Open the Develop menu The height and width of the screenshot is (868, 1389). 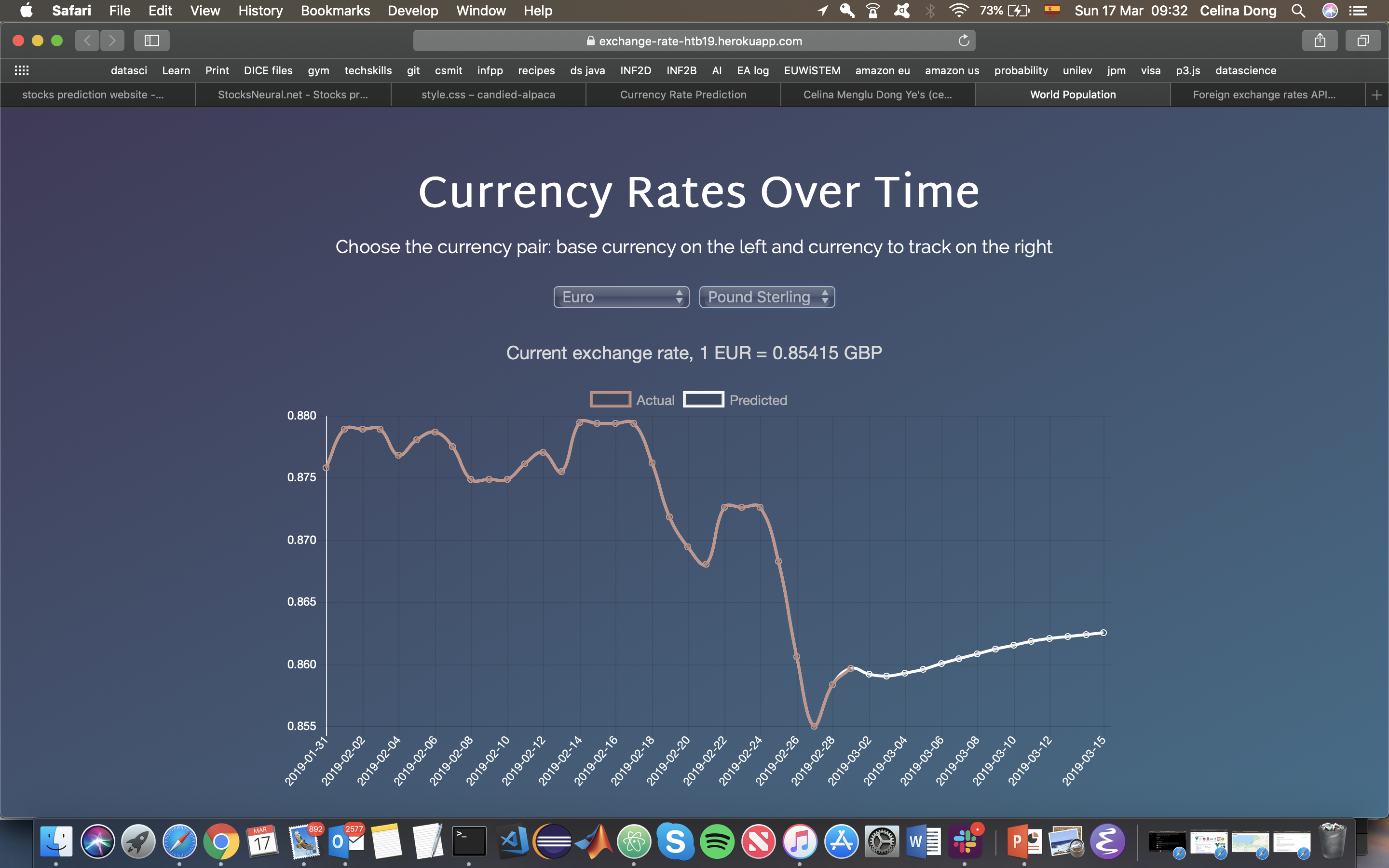coord(413,11)
